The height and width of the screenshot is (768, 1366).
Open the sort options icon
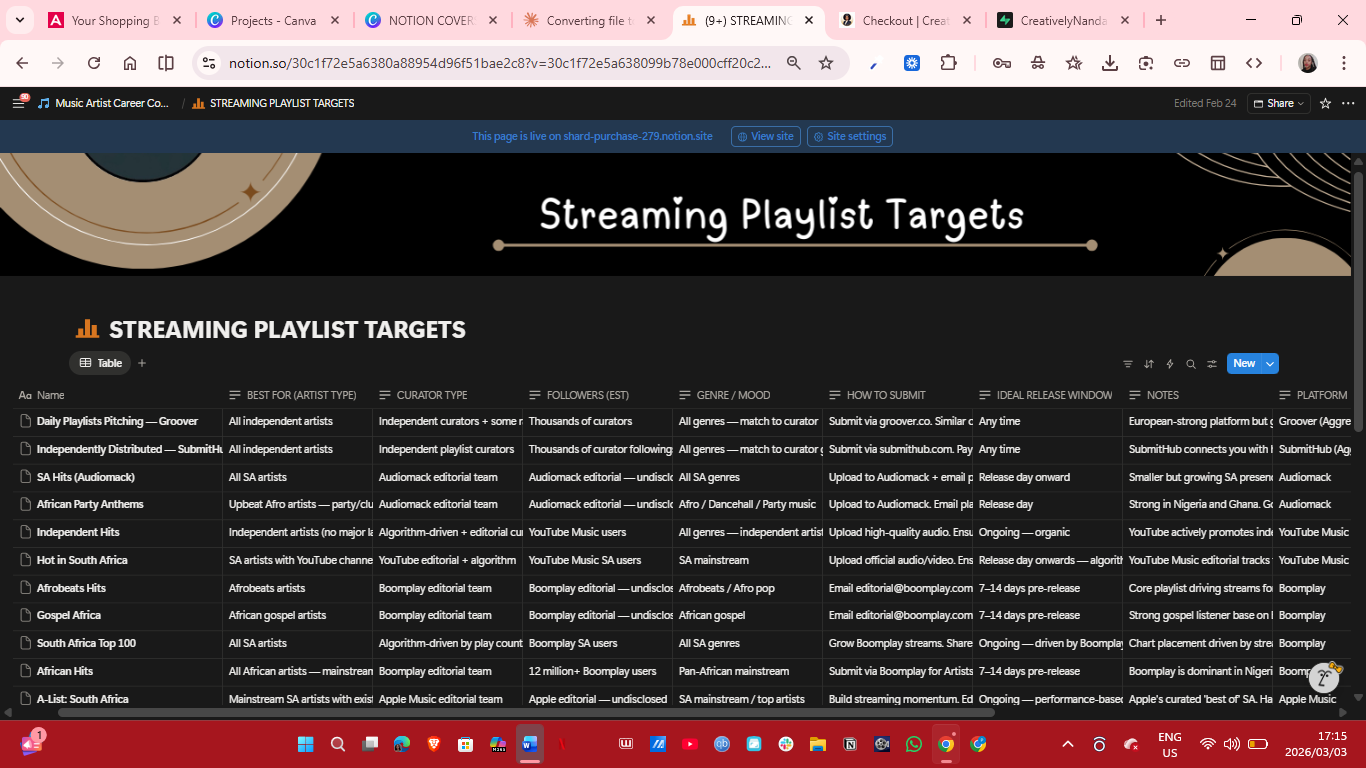point(1148,363)
